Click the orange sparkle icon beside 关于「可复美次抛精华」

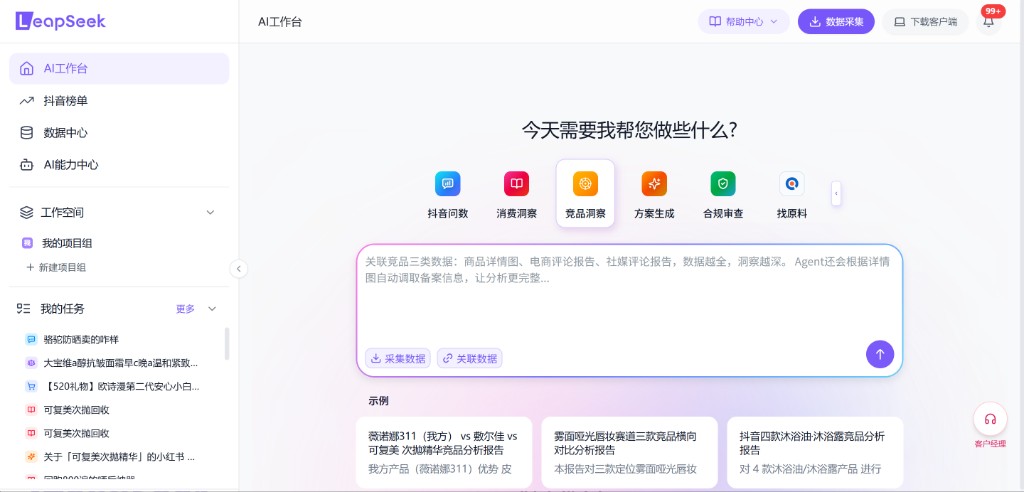[x=31, y=457]
